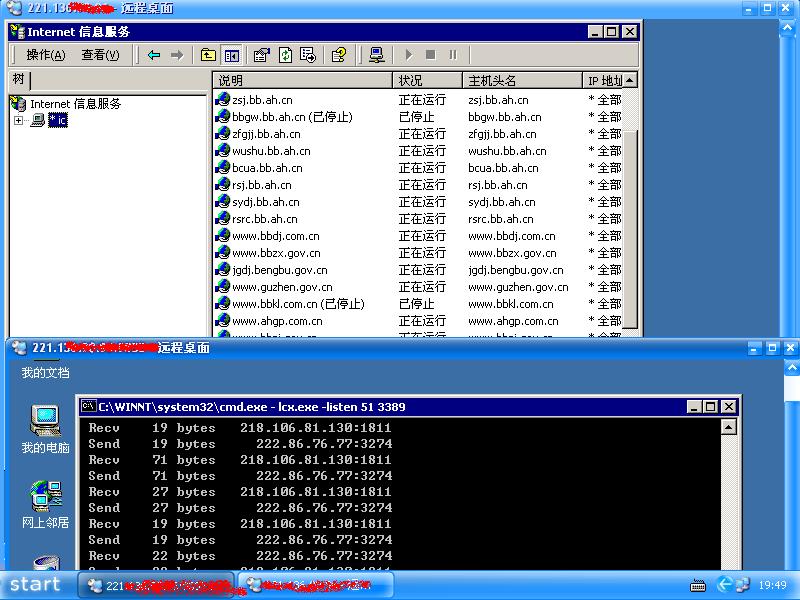Click the 状况 column header
800x600 pixels.
tap(425, 80)
